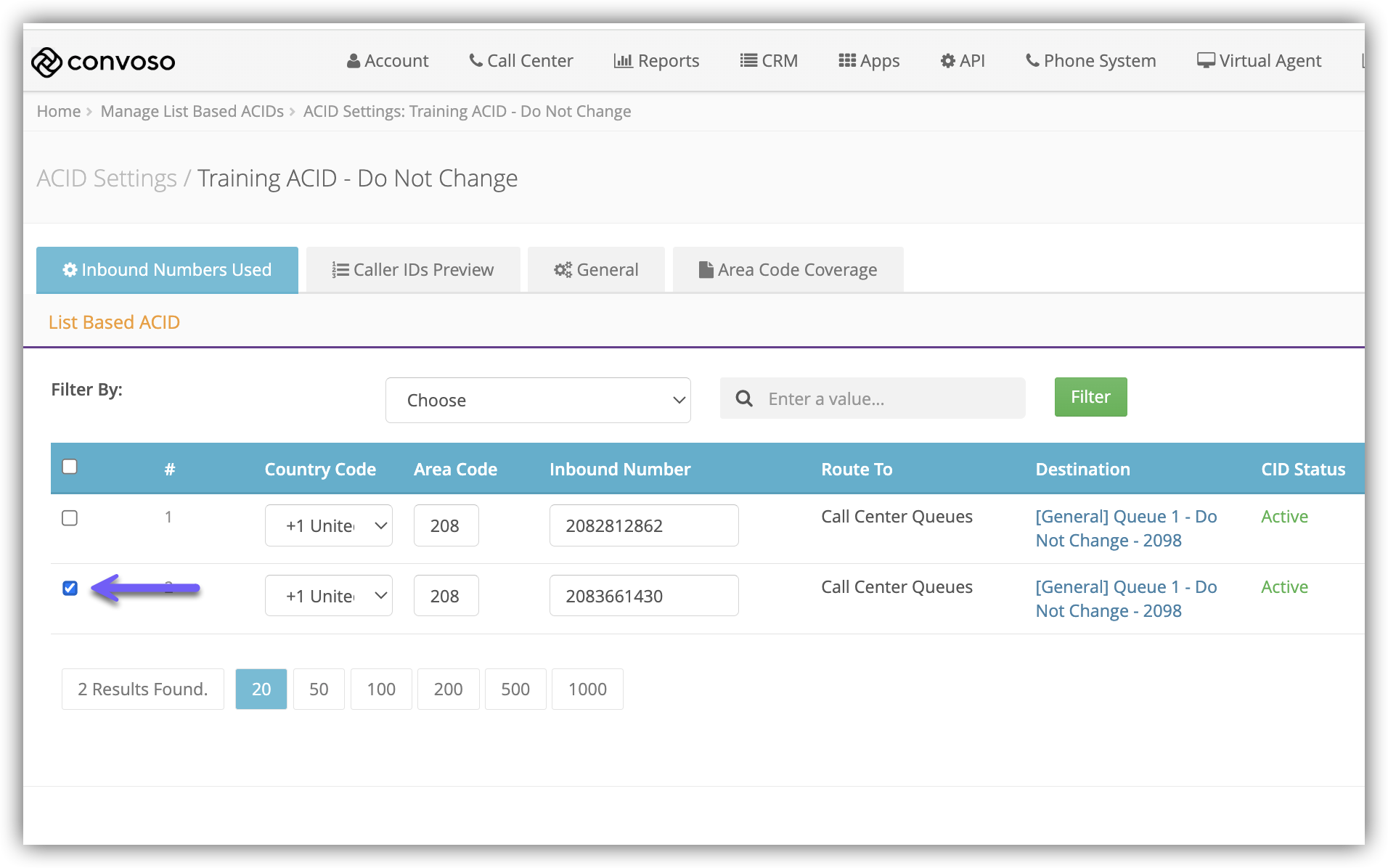Expand country code dropdown for 2083661430
This screenshot has width=1388, height=868.
pyautogui.click(x=328, y=596)
